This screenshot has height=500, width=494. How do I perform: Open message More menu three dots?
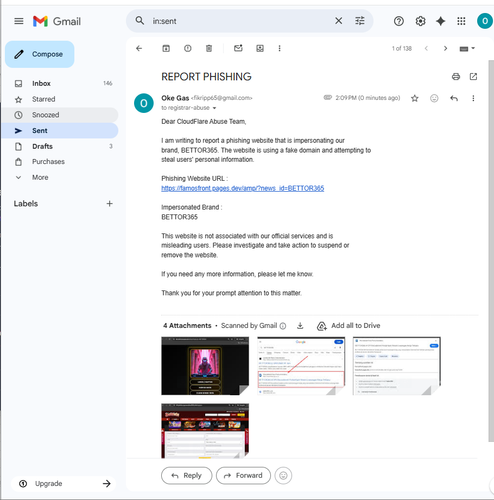(473, 98)
